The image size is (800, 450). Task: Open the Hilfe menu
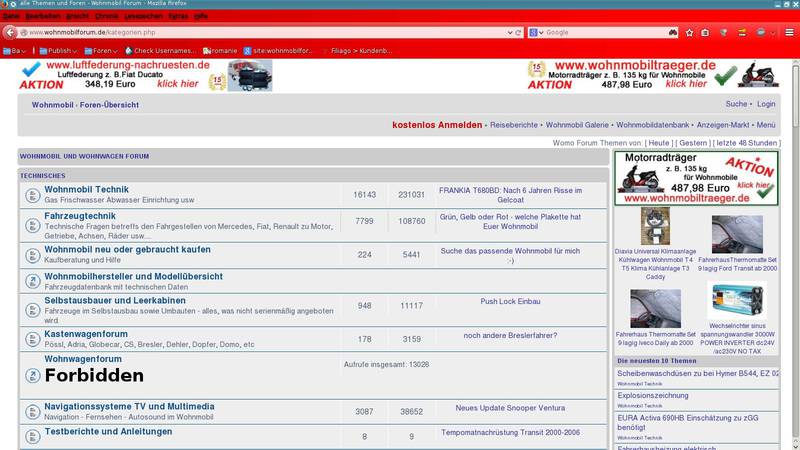tap(201, 16)
